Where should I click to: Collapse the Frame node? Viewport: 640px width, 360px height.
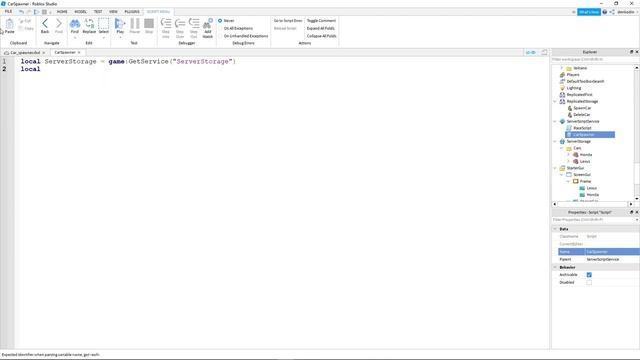coord(568,181)
